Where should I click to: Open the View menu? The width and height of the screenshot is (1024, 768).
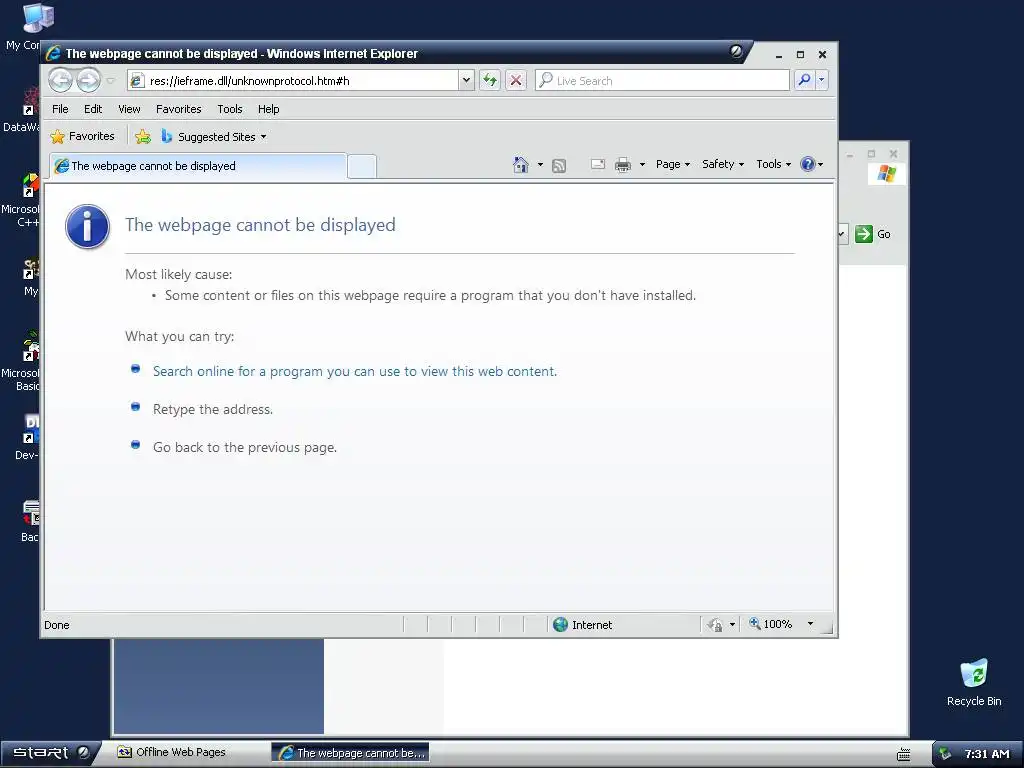[129, 109]
